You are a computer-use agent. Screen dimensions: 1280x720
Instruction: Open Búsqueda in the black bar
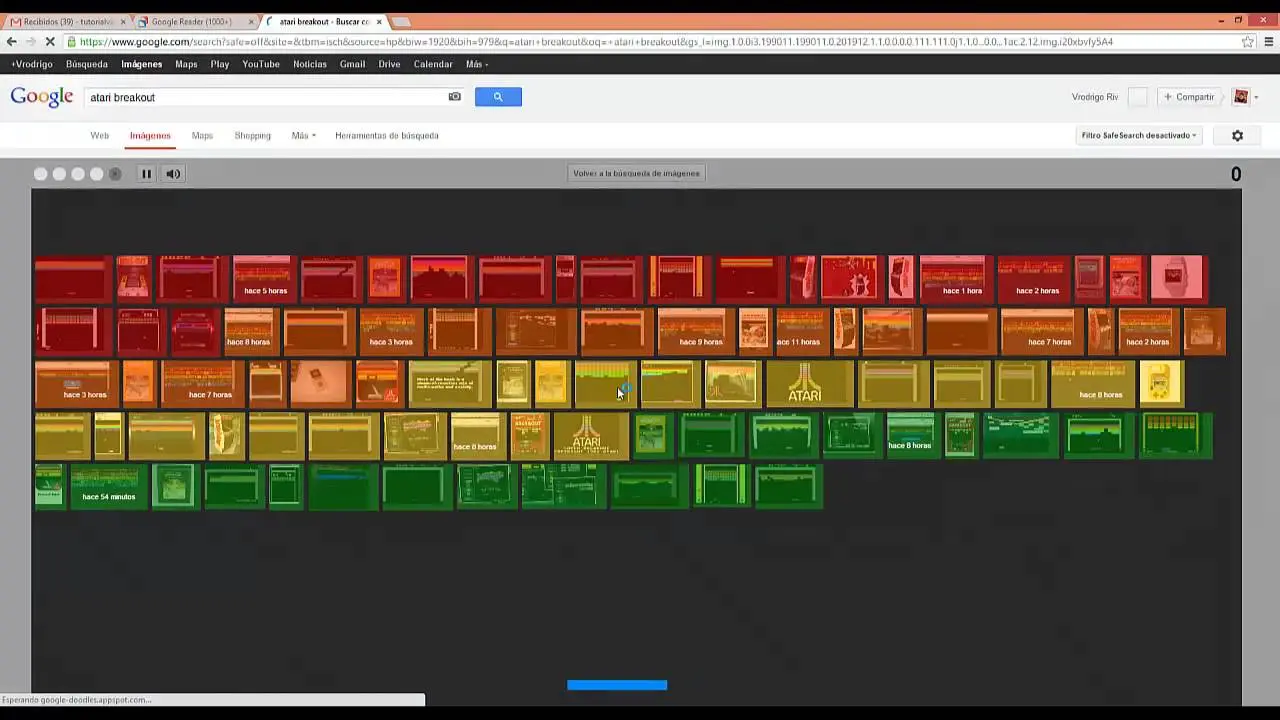pyautogui.click(x=87, y=64)
